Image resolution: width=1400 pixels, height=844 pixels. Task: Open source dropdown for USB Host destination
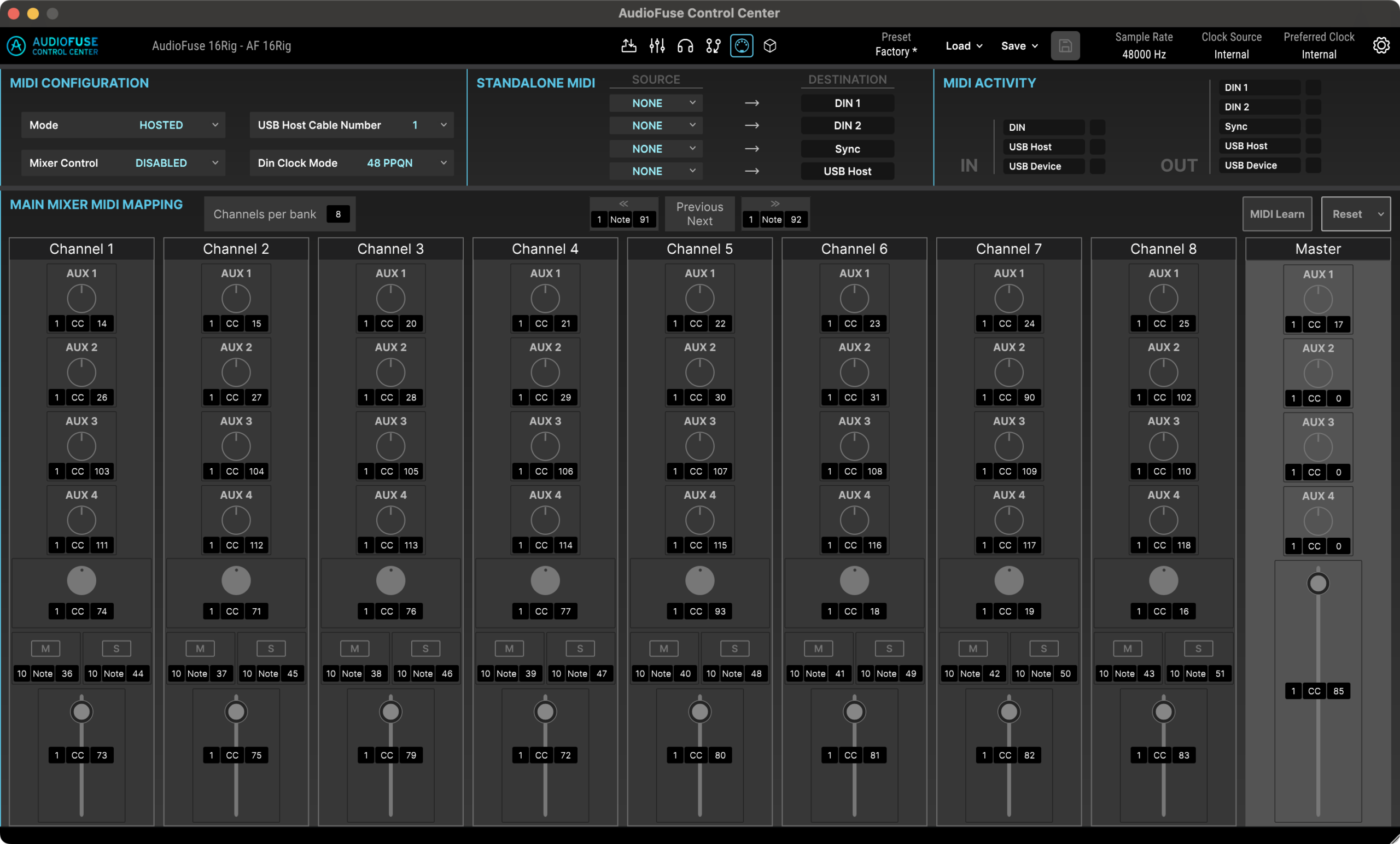click(x=656, y=171)
